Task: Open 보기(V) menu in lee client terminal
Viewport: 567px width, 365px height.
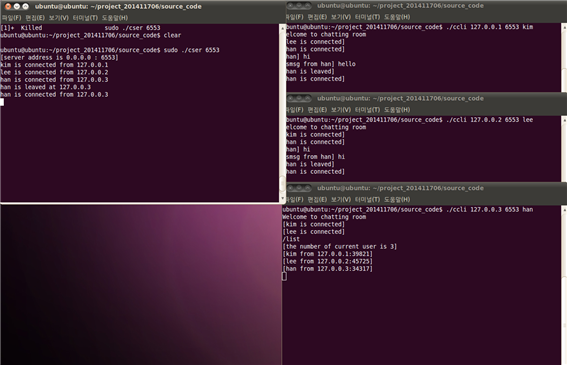Action: [341, 110]
